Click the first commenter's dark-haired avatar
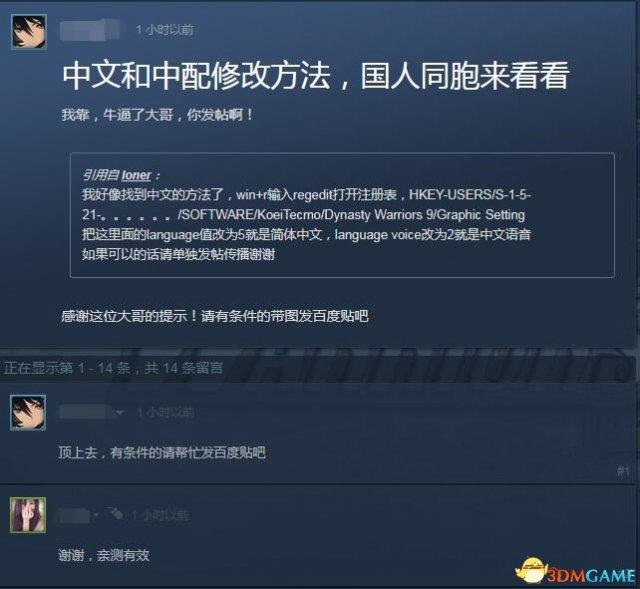Image resolution: width=640 pixels, height=589 pixels. pos(28,412)
